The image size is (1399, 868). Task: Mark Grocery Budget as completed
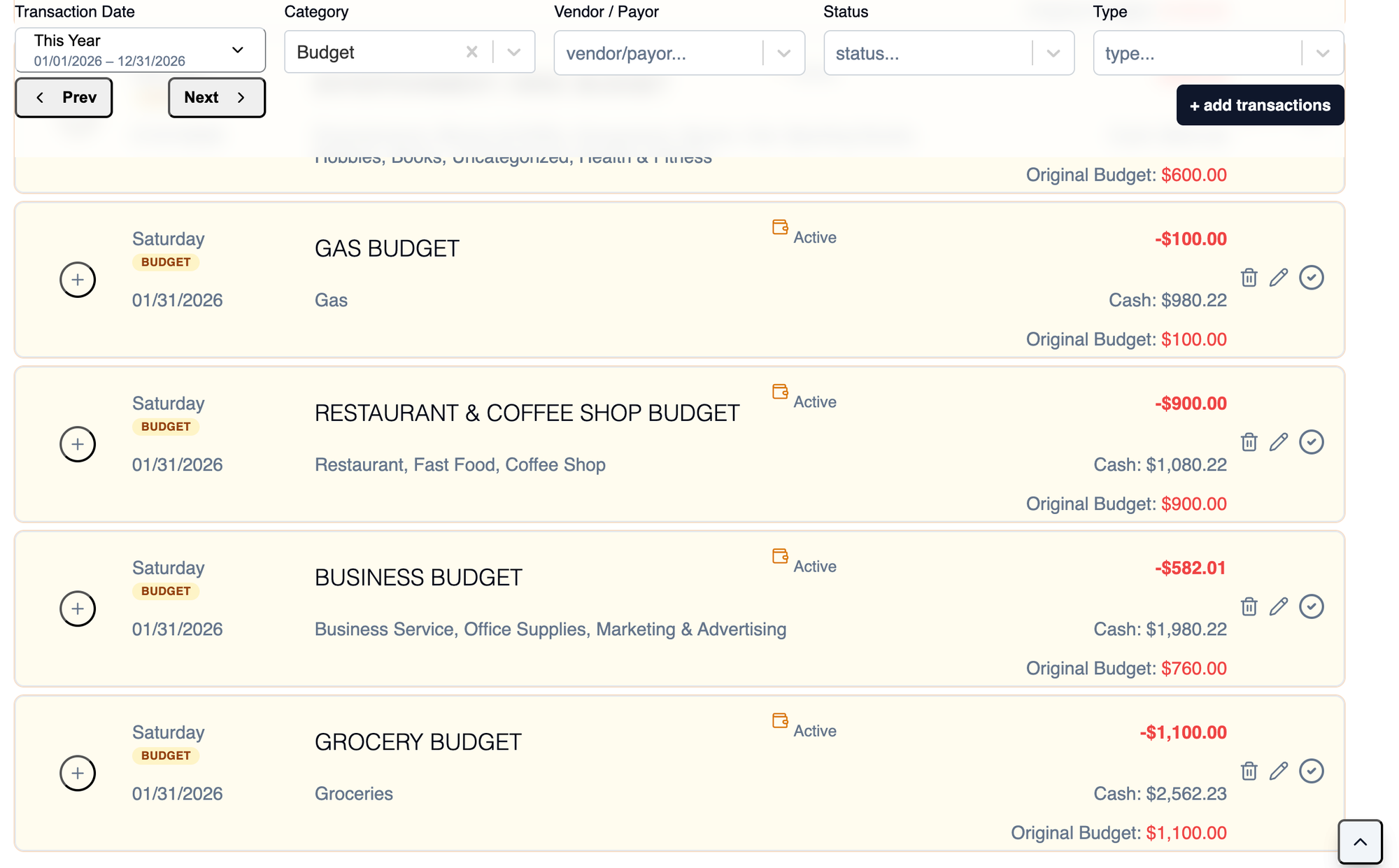1311,771
